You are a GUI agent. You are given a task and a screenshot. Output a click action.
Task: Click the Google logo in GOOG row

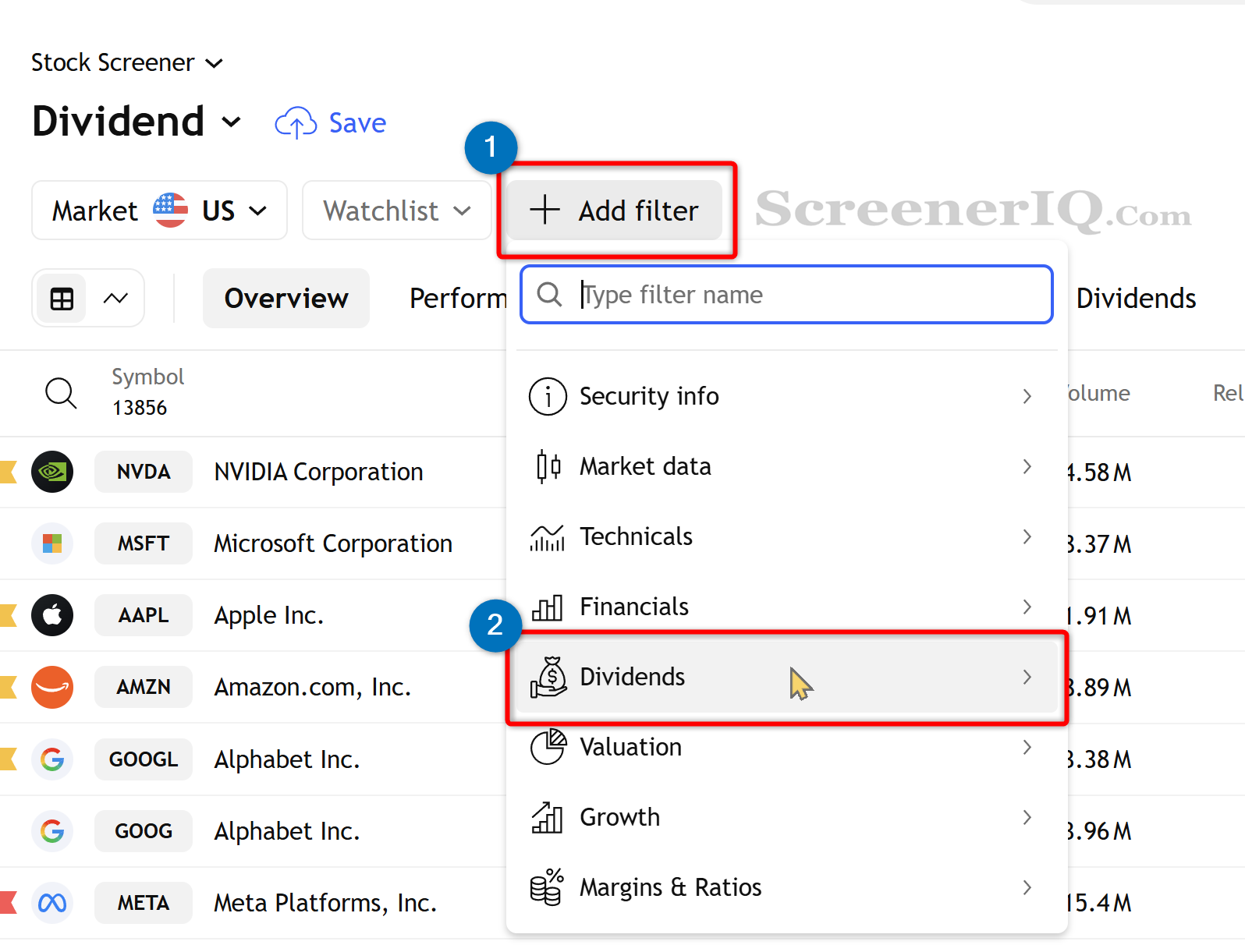[52, 831]
